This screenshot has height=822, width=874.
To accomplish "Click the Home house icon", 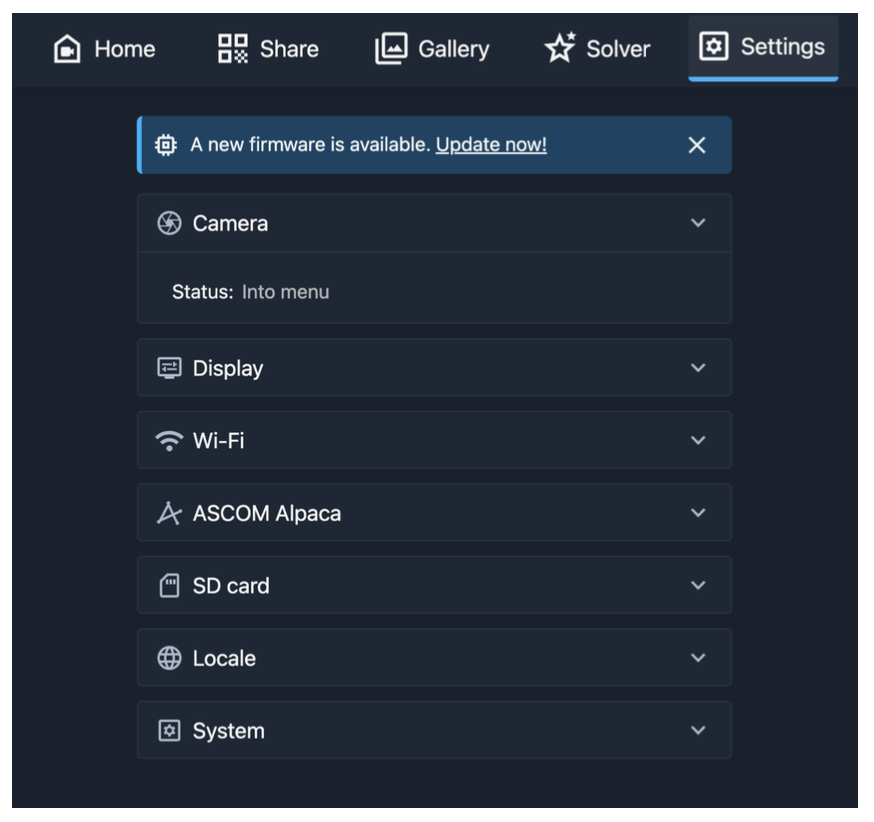I will (x=67, y=49).
